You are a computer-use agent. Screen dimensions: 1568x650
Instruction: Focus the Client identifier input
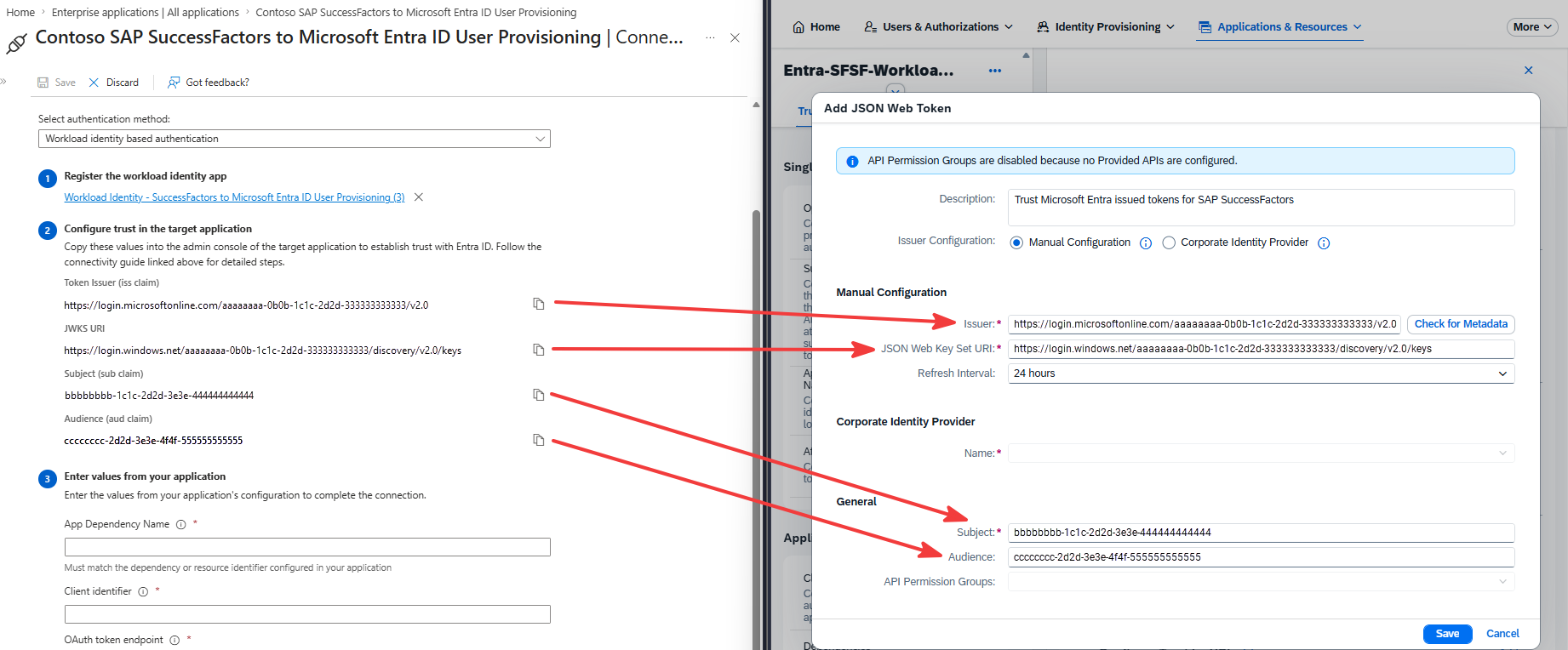[307, 614]
